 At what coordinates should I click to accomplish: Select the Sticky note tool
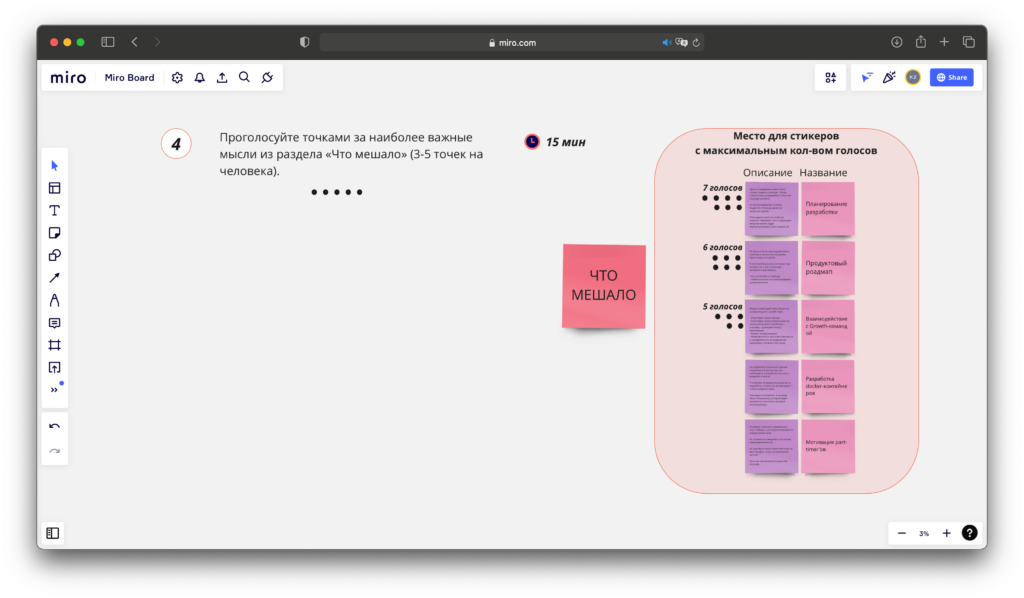pos(55,233)
